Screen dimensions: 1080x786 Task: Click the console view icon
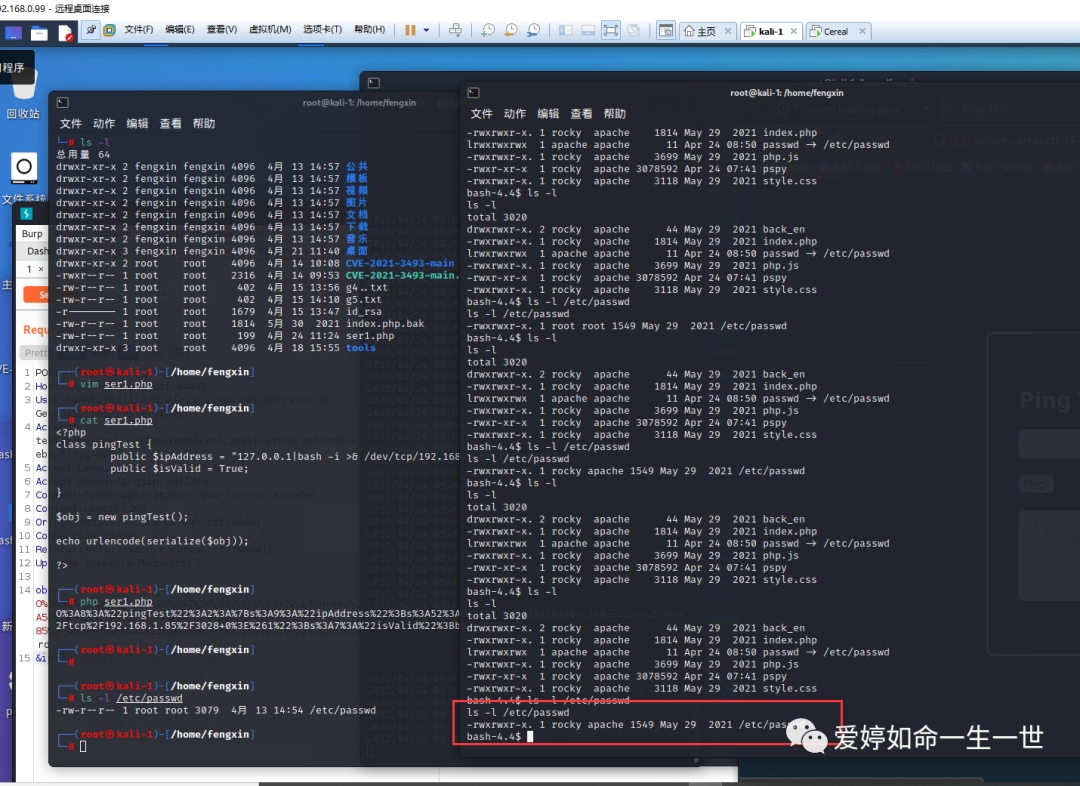click(x=666, y=30)
